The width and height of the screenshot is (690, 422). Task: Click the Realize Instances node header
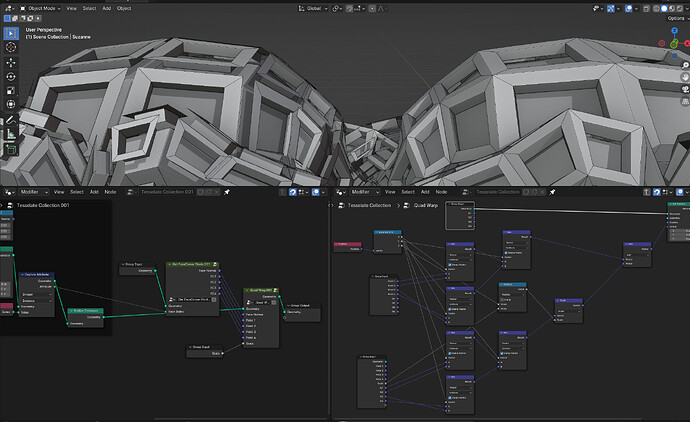pos(86,311)
